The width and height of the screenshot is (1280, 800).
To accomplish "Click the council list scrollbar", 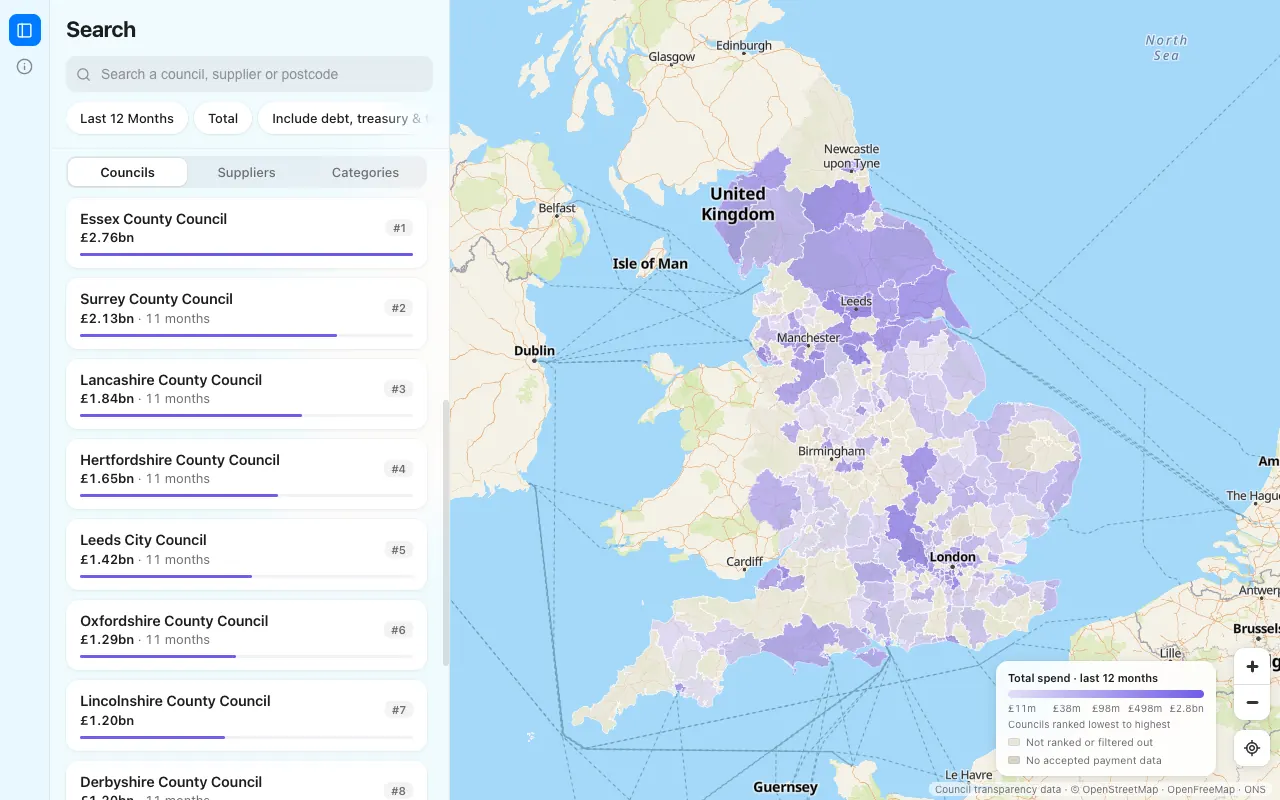I will point(446,532).
